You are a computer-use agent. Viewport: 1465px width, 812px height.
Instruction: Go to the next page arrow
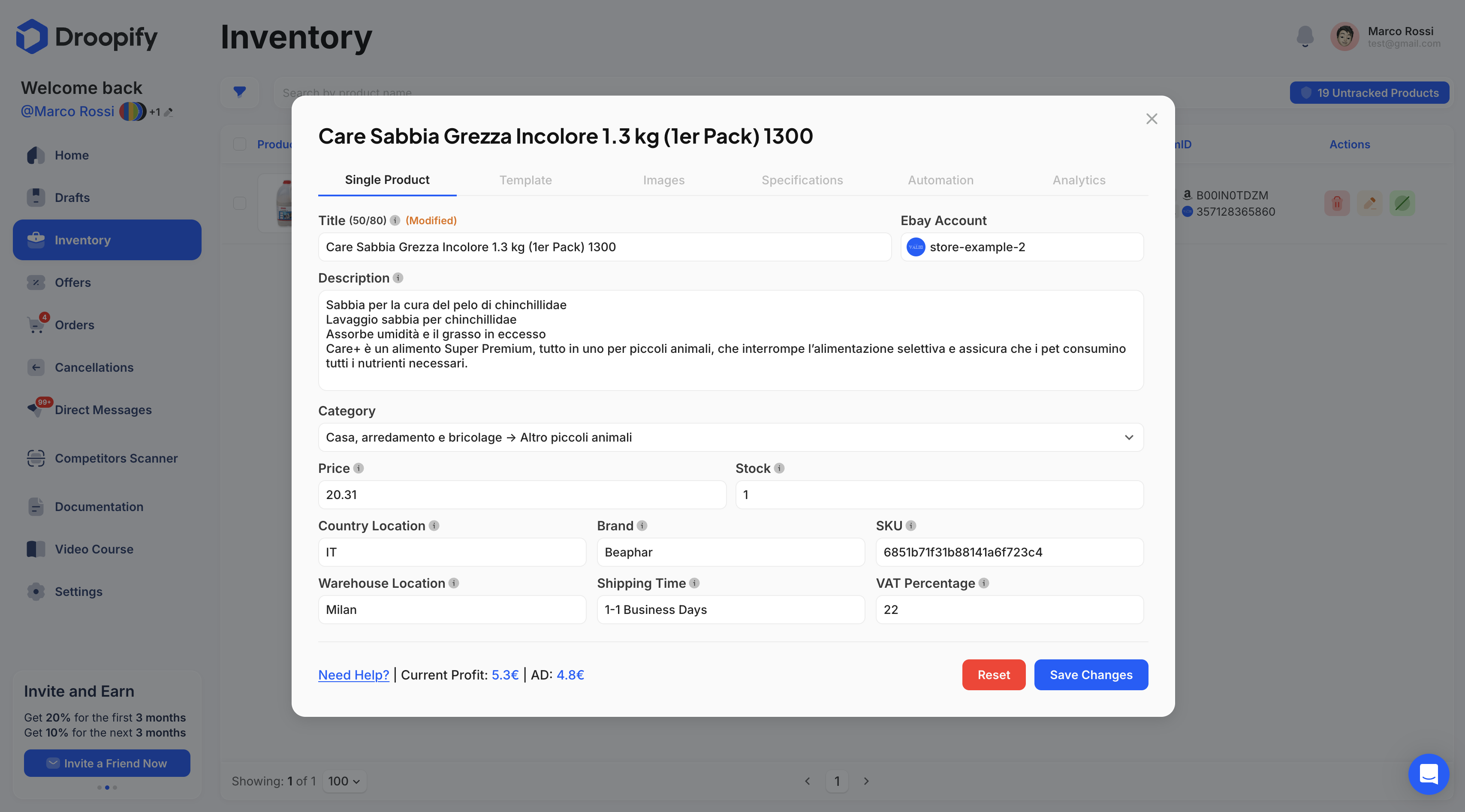point(866,781)
